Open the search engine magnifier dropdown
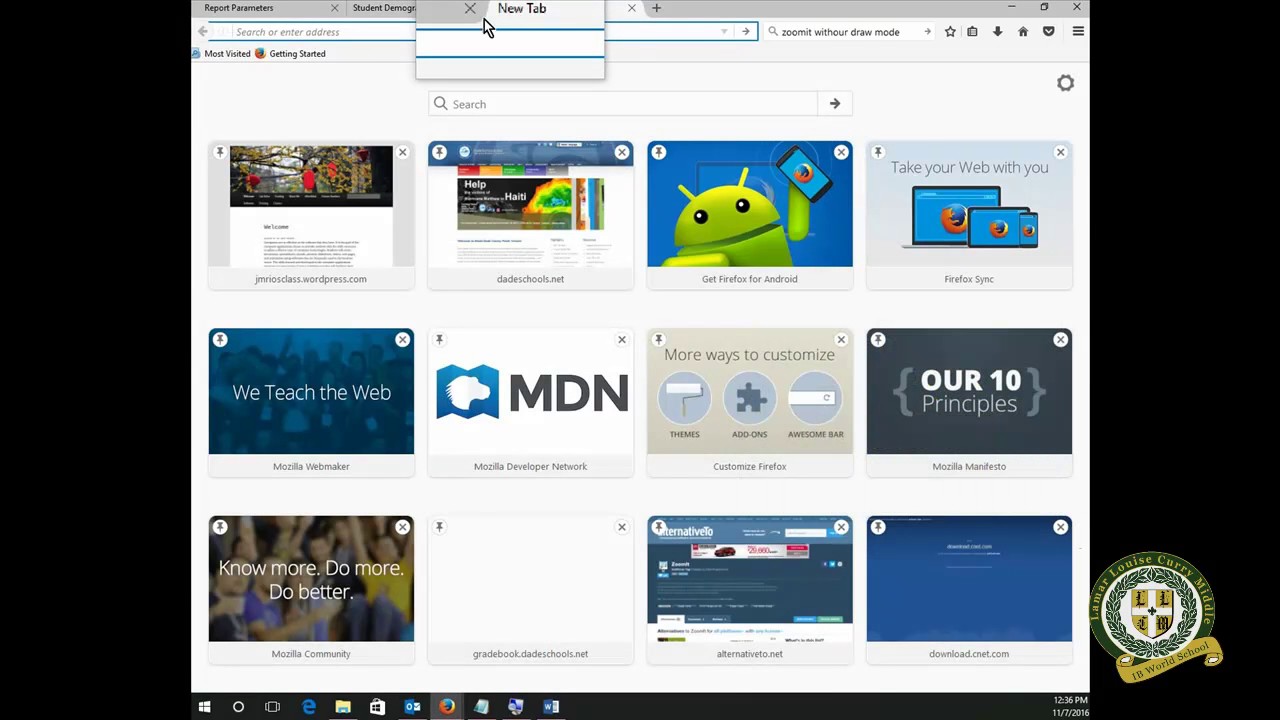The width and height of the screenshot is (1280, 720). click(x=773, y=32)
